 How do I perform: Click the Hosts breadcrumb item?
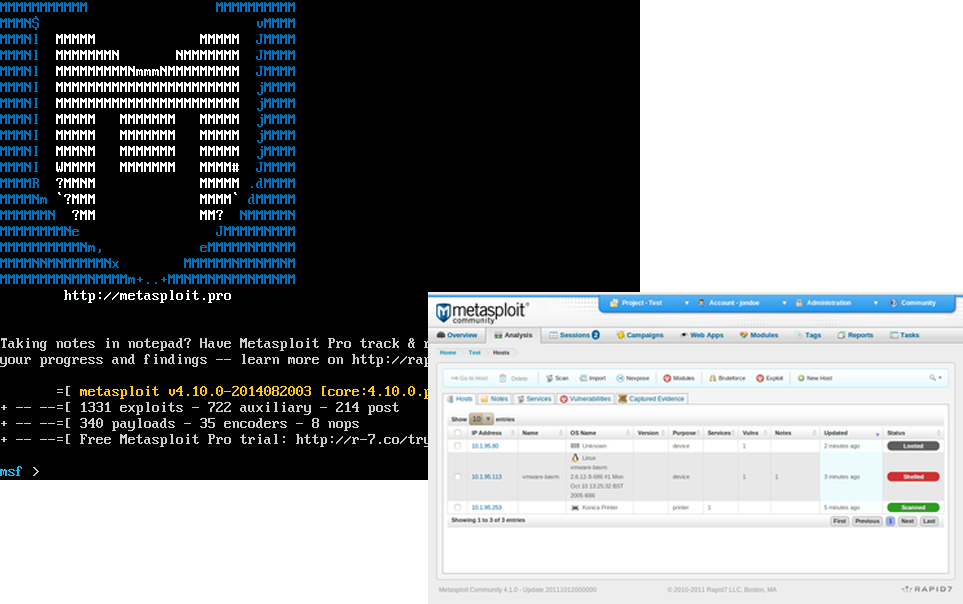[501, 353]
